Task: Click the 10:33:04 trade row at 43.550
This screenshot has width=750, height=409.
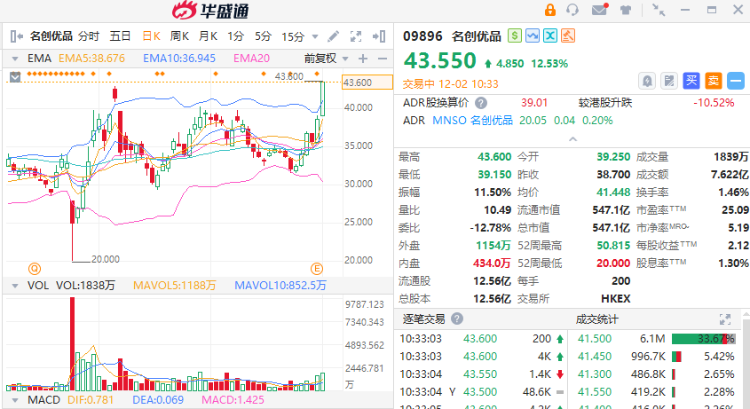Action: [x=482, y=374]
